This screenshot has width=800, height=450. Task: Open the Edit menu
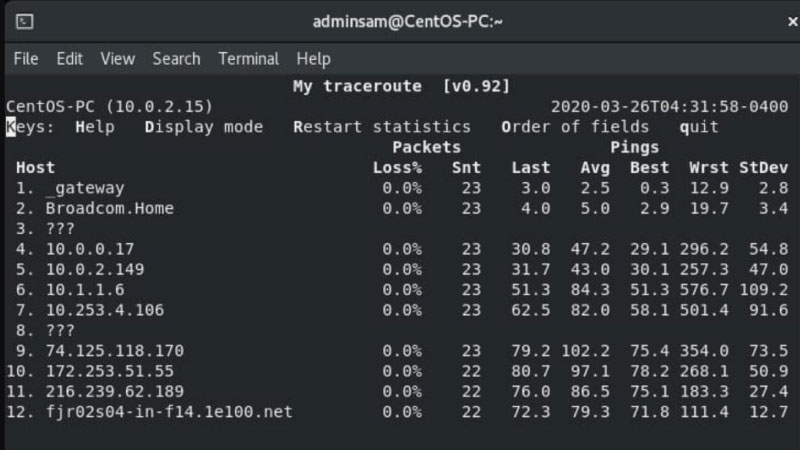70,59
